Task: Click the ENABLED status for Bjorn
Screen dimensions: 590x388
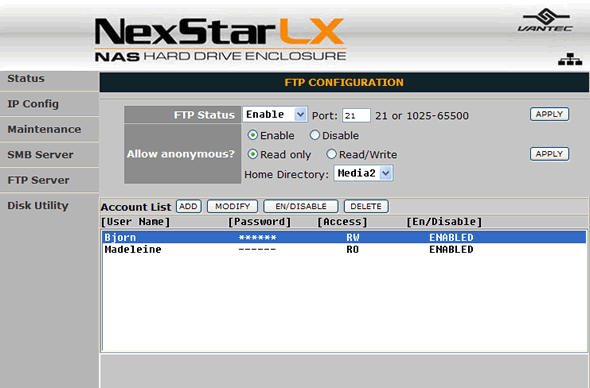Action: pos(451,237)
